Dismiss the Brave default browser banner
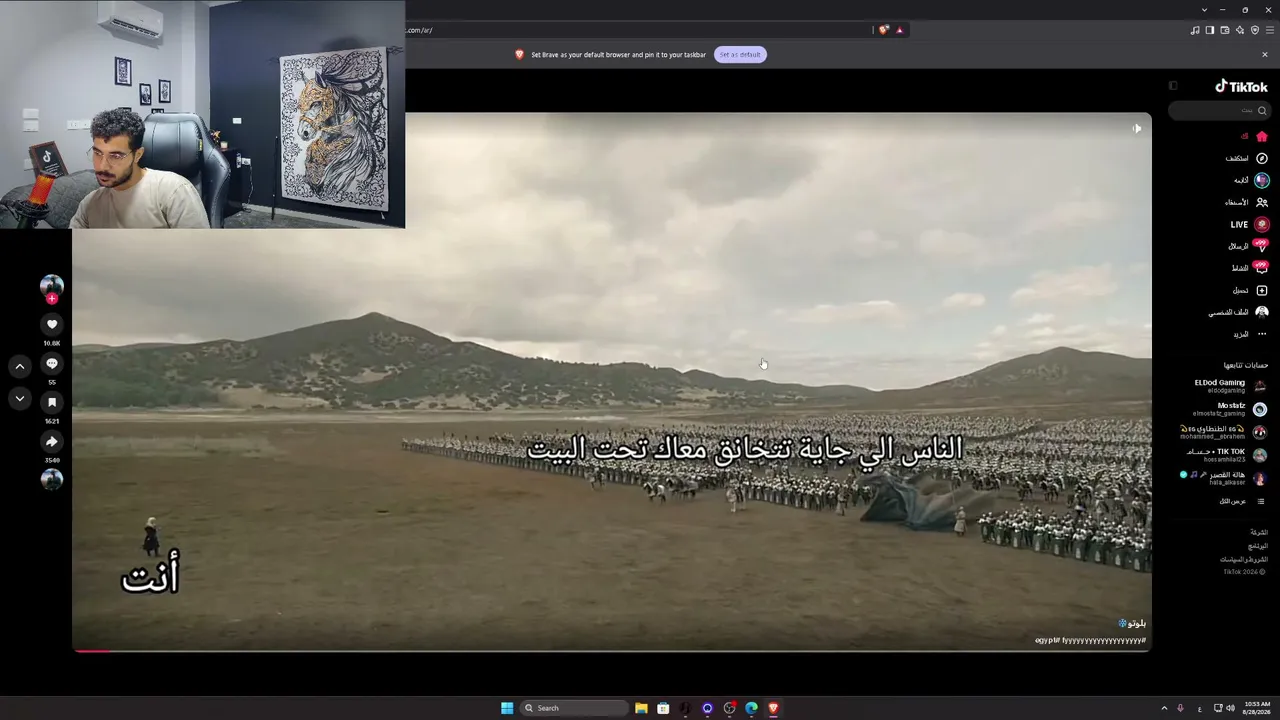 coord(1264,54)
